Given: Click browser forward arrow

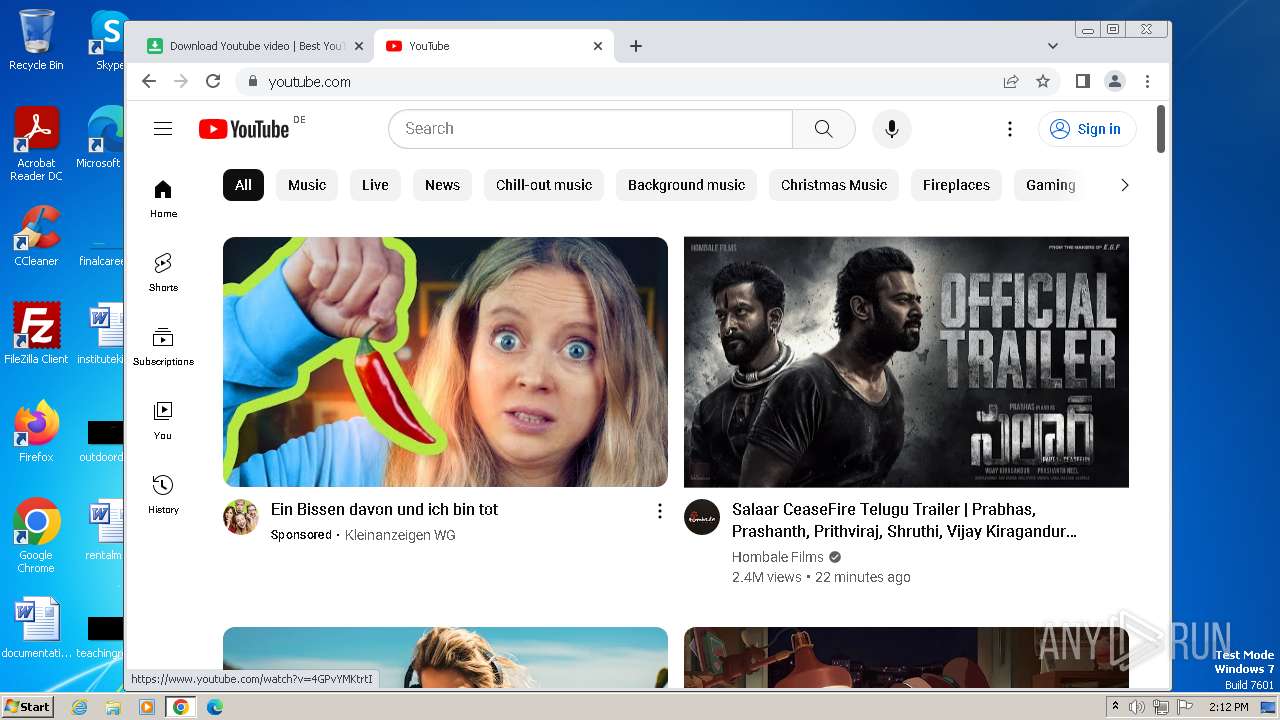Looking at the screenshot, I should [x=181, y=82].
